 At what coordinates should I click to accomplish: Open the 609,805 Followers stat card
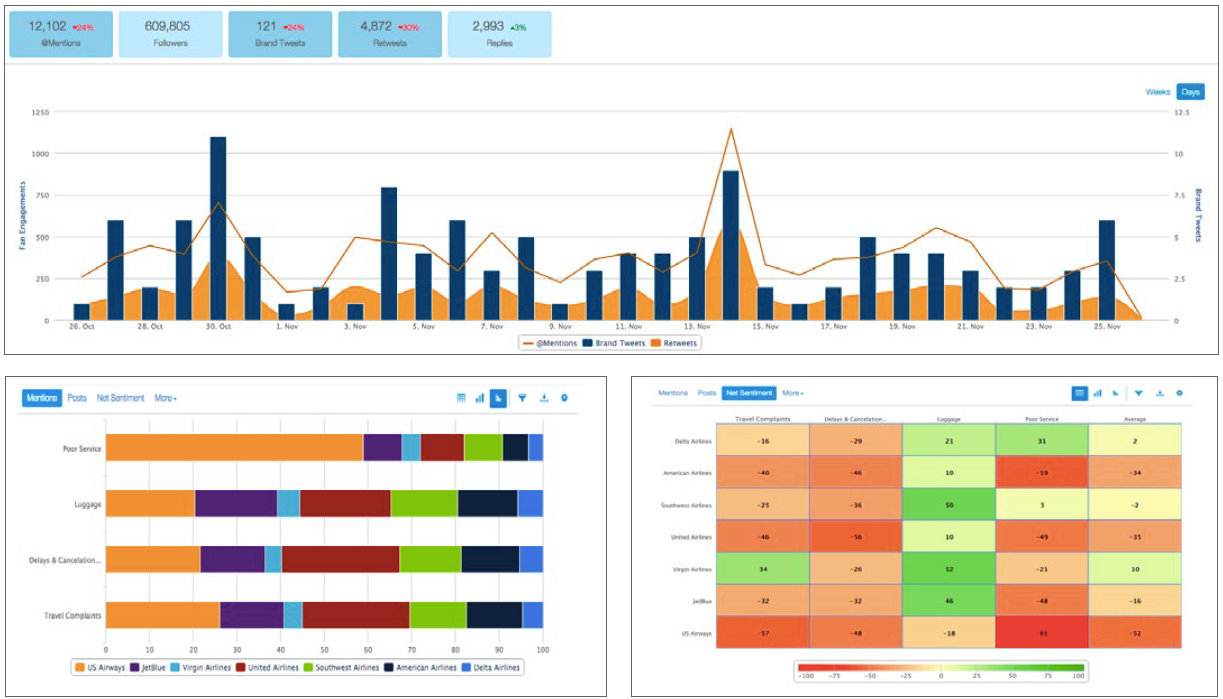point(171,35)
